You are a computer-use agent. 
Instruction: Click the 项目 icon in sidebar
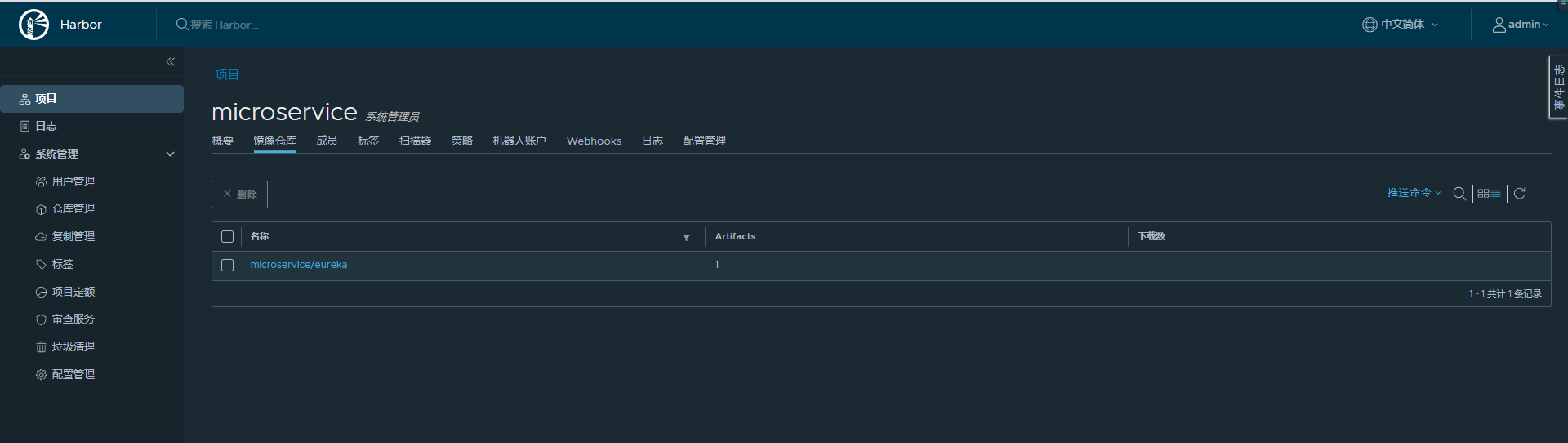click(24, 99)
